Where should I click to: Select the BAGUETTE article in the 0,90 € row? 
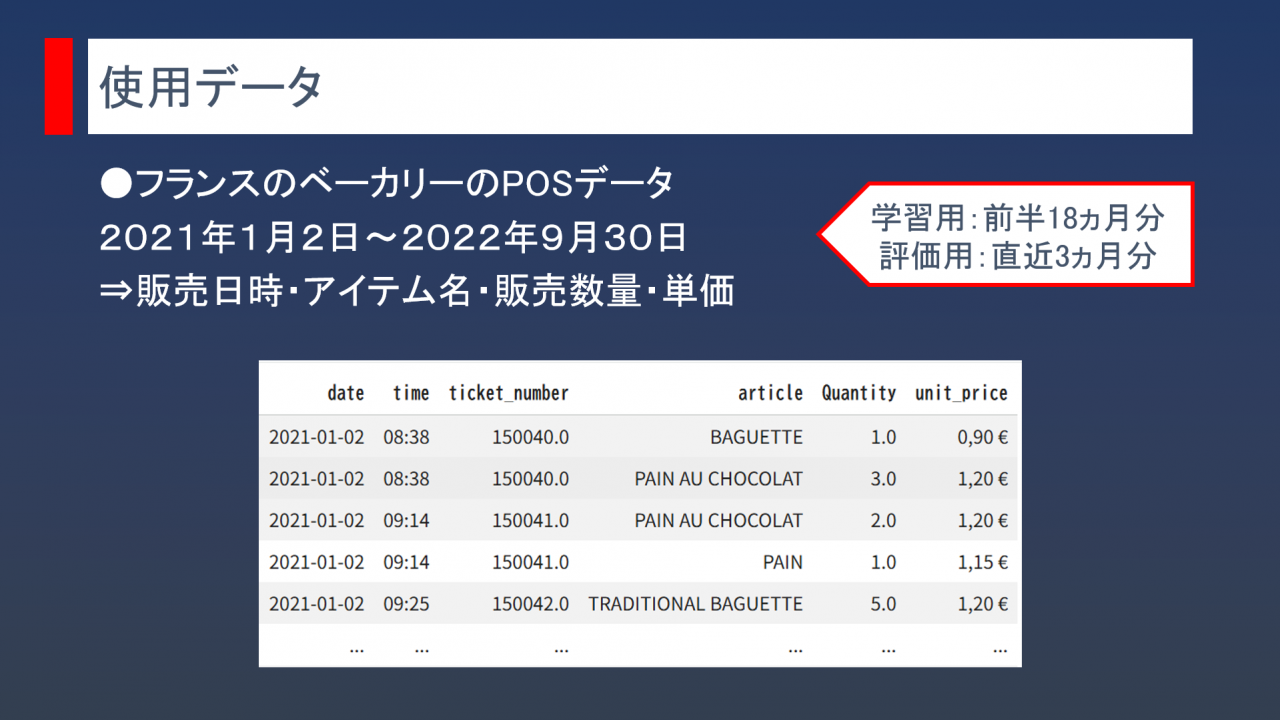click(x=756, y=437)
